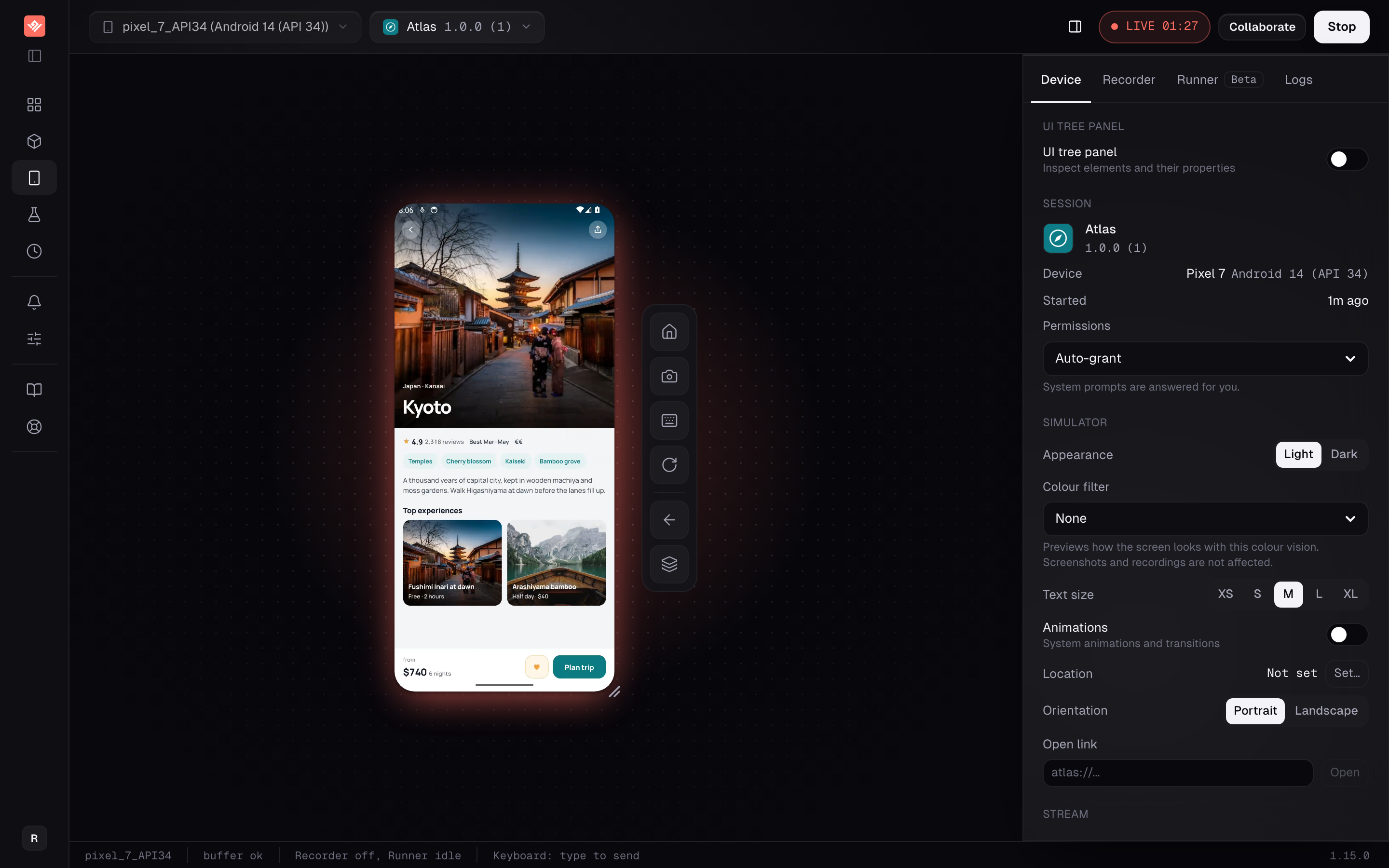
Task: Click the Collaborate button
Action: pos(1262,27)
